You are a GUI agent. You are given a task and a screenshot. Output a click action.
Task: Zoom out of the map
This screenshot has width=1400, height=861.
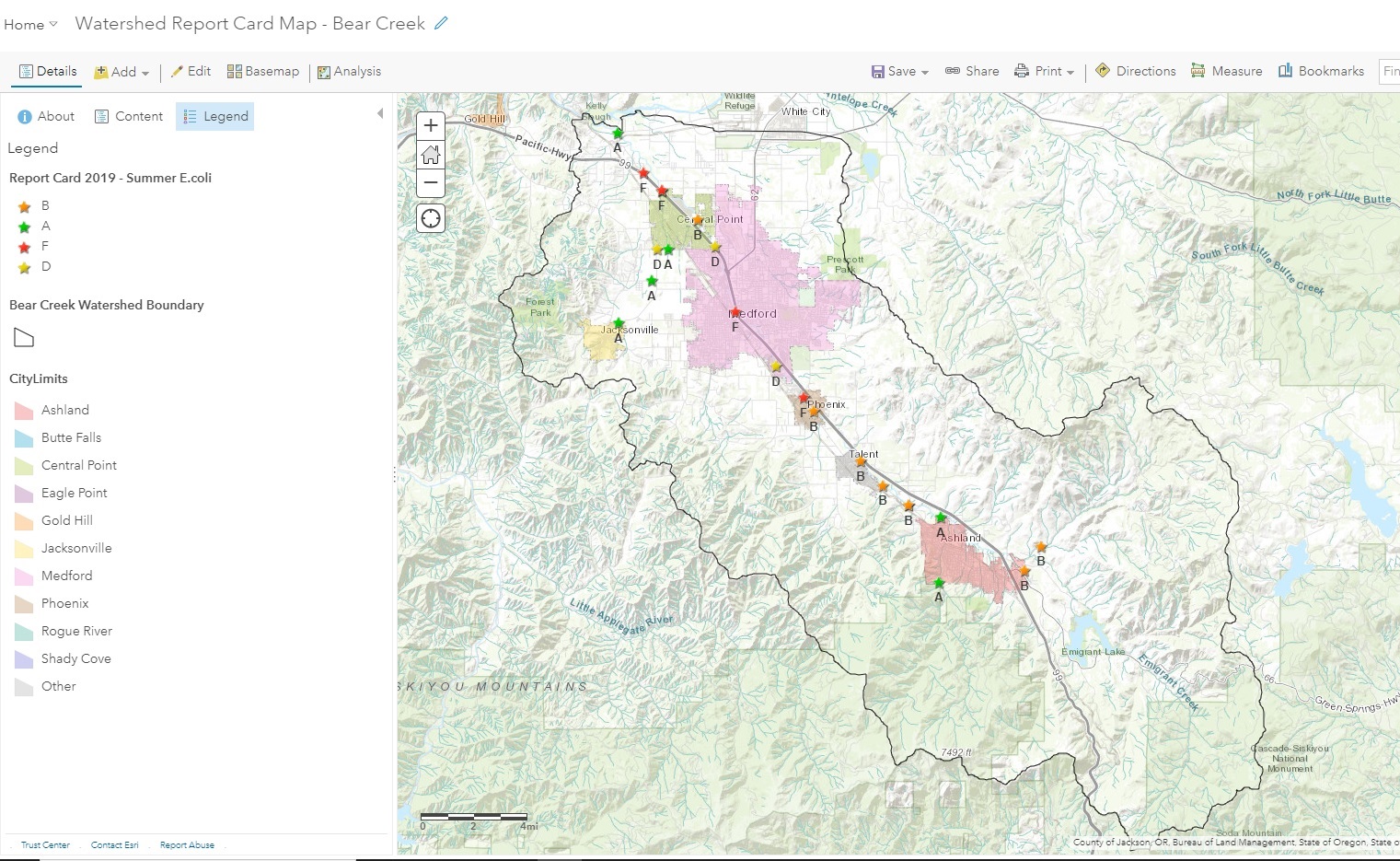(x=430, y=183)
